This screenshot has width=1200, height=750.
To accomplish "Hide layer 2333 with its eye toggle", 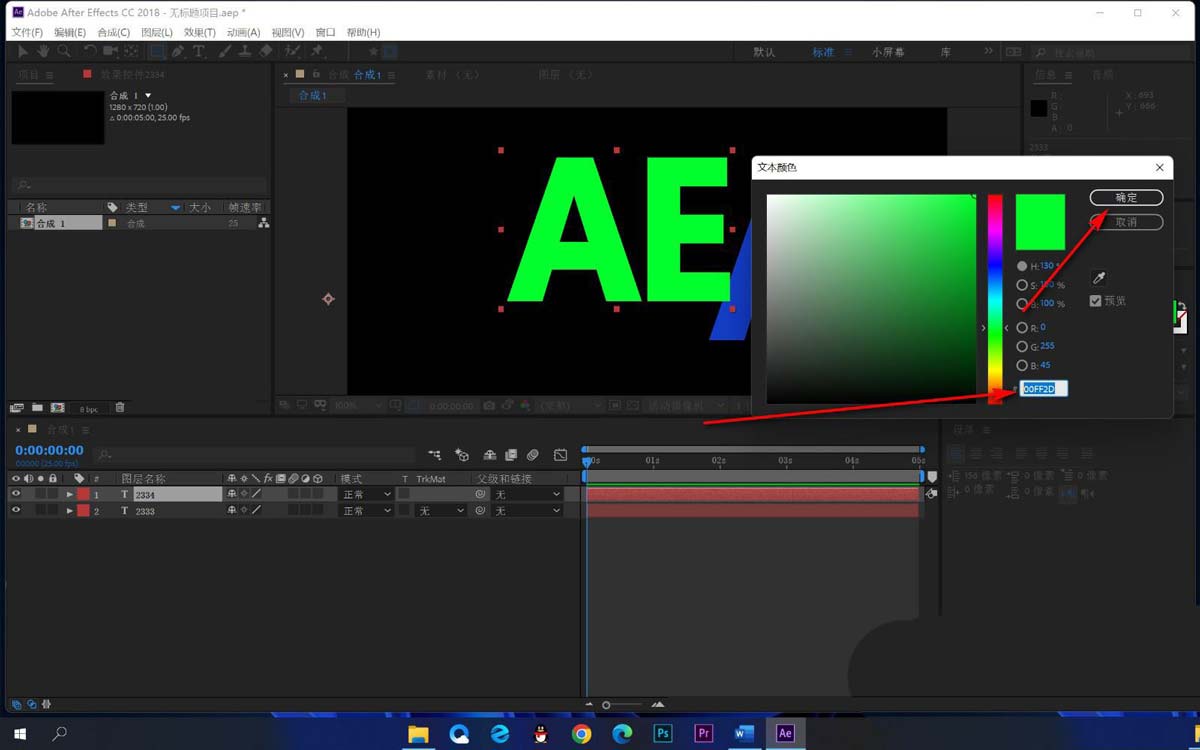I will [x=15, y=510].
